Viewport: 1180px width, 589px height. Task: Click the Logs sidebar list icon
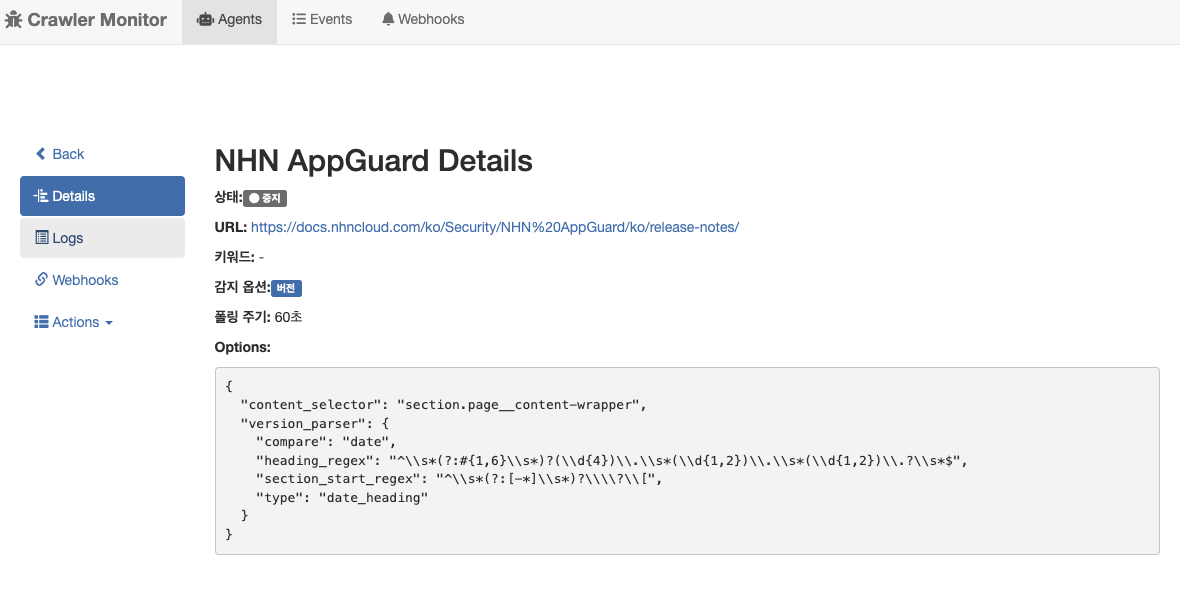pos(42,238)
